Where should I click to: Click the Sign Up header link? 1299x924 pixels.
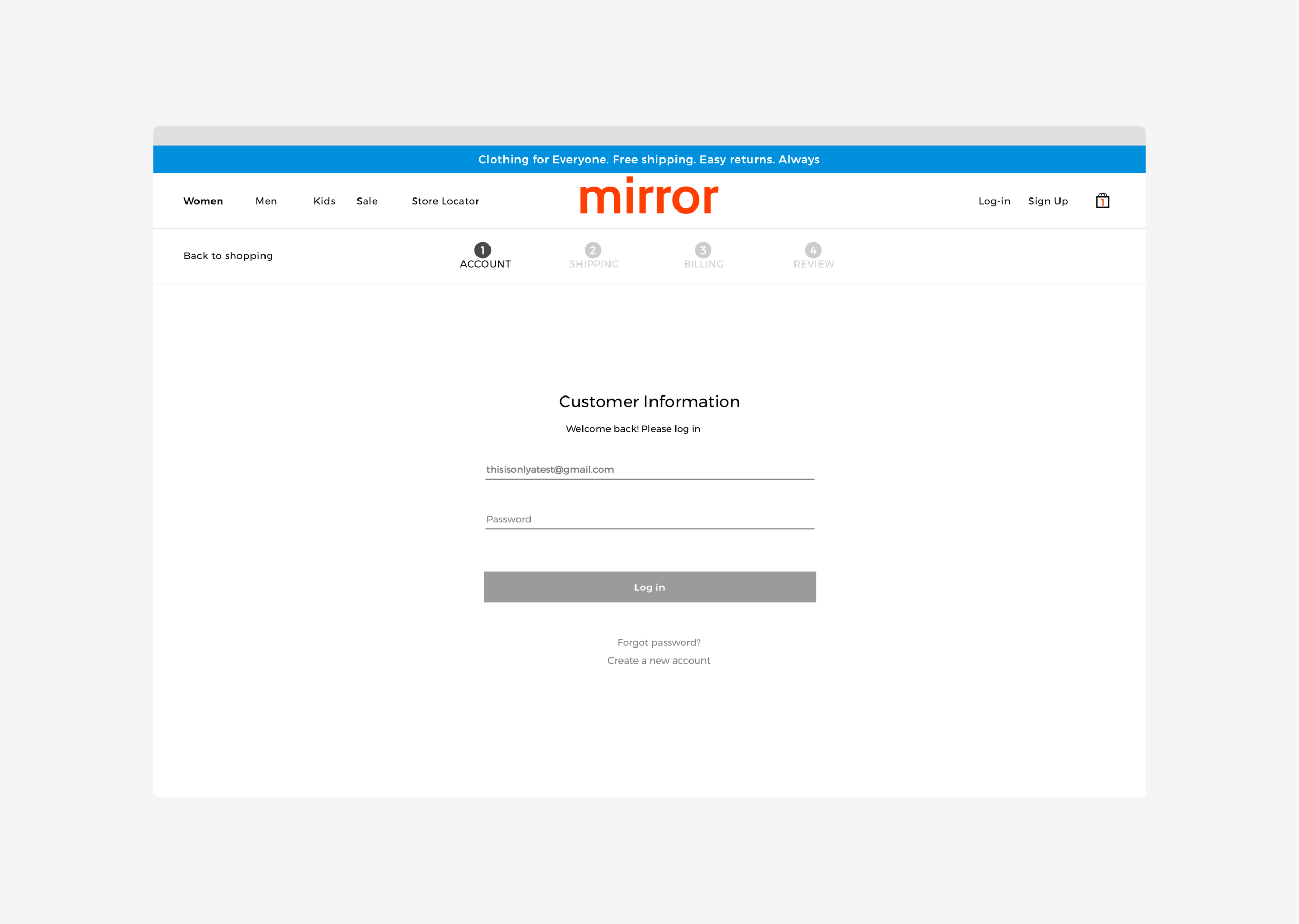click(x=1048, y=201)
